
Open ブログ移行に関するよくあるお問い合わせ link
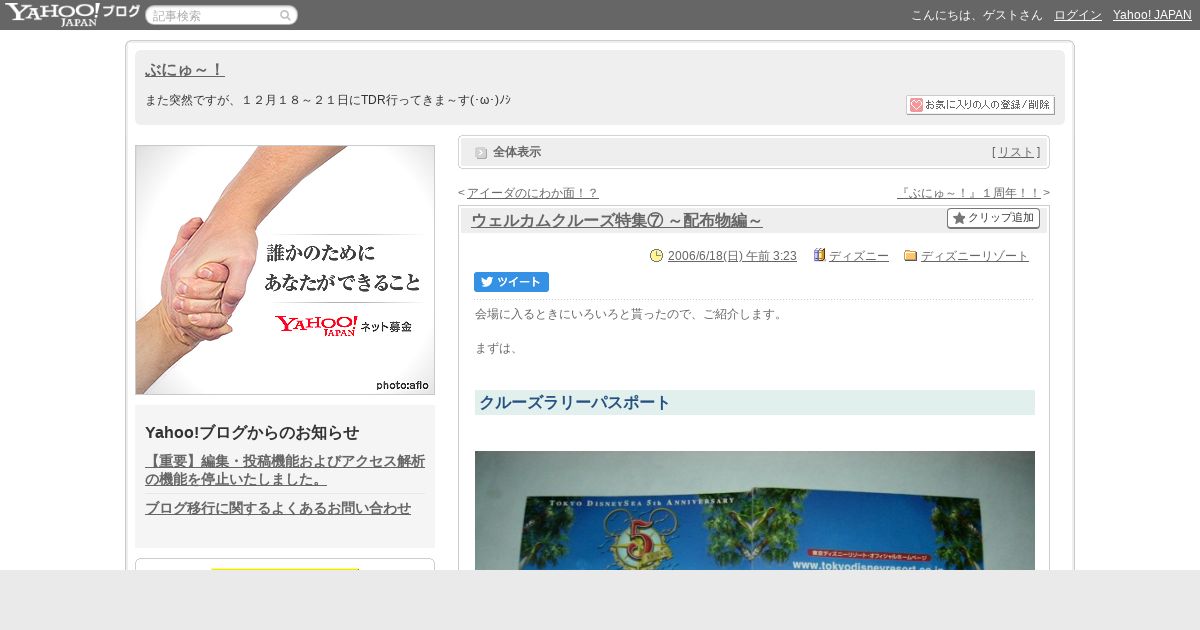[278, 508]
